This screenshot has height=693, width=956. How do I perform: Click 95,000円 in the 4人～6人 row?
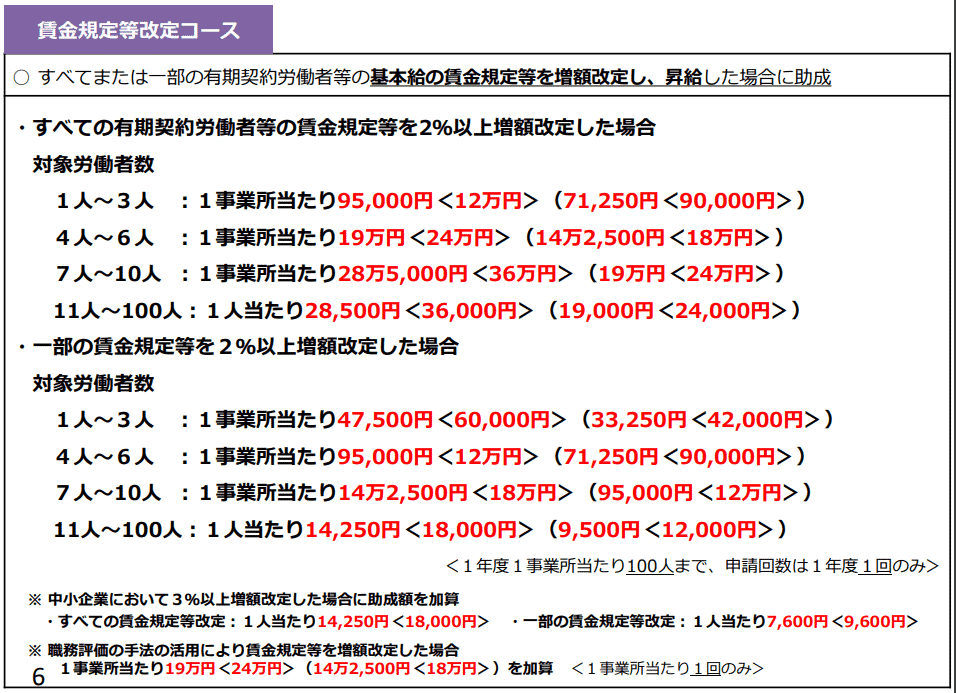[x=385, y=457]
